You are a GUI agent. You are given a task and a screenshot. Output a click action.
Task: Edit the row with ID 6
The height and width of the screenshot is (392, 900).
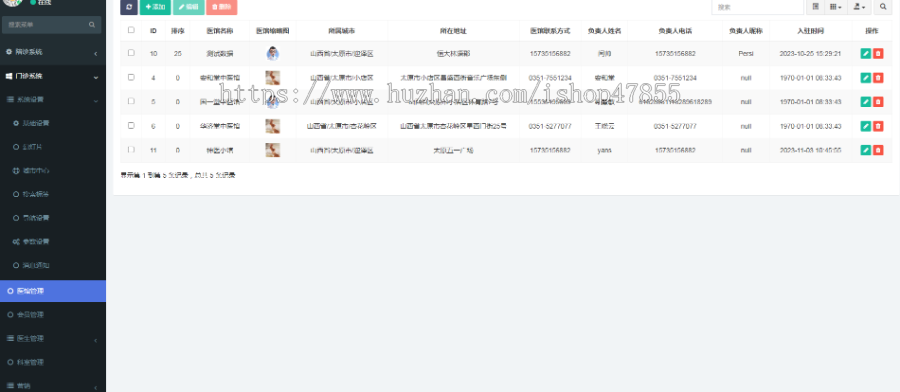pyautogui.click(x=866, y=126)
